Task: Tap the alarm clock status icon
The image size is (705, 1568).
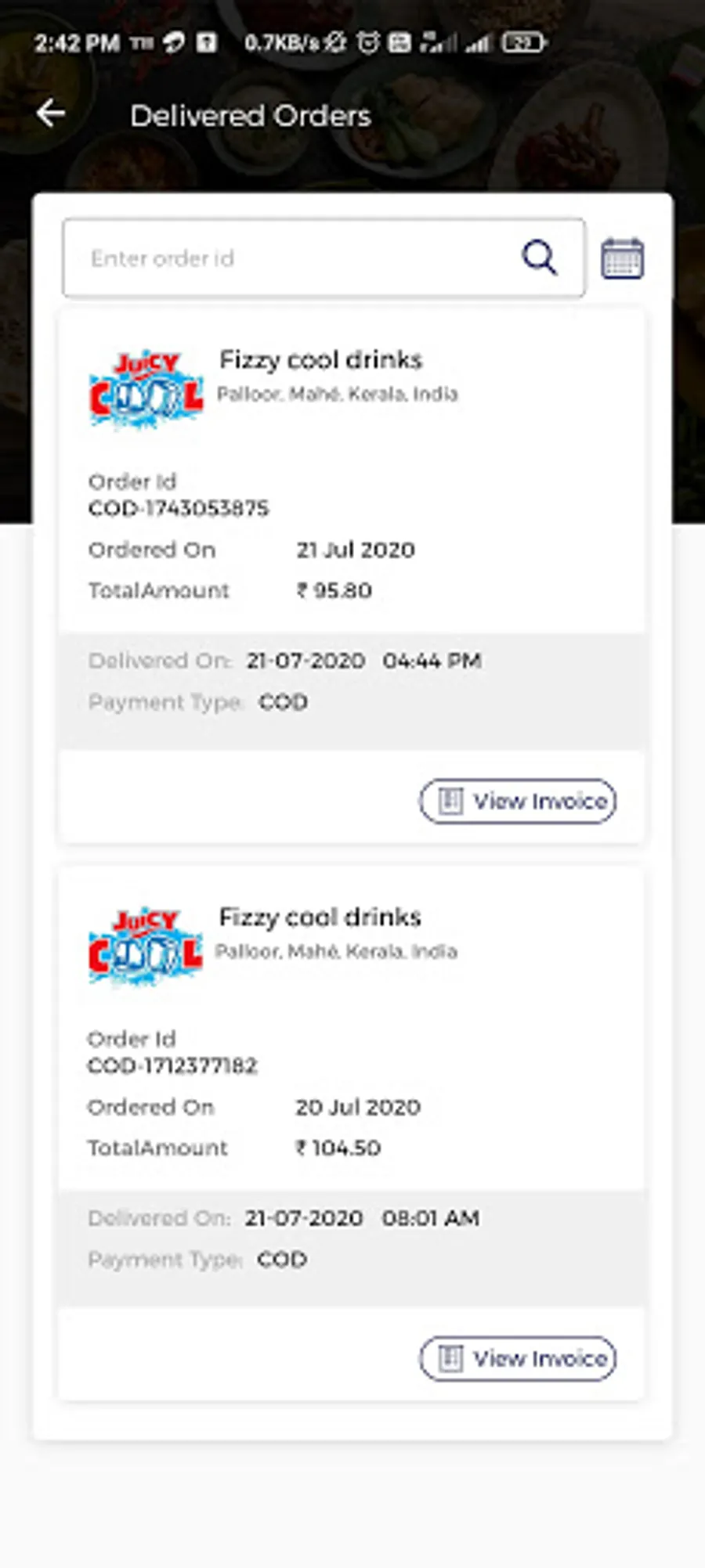Action: [368, 42]
